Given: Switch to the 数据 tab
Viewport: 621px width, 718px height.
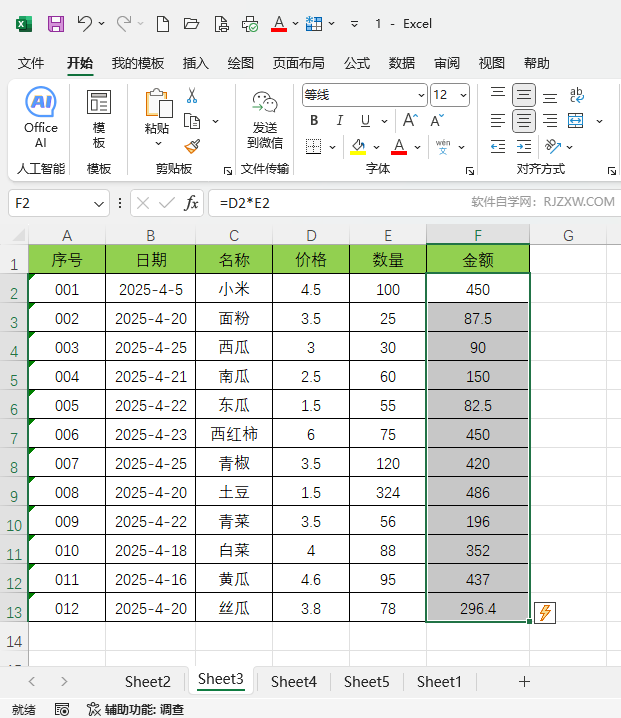Looking at the screenshot, I should pos(402,63).
